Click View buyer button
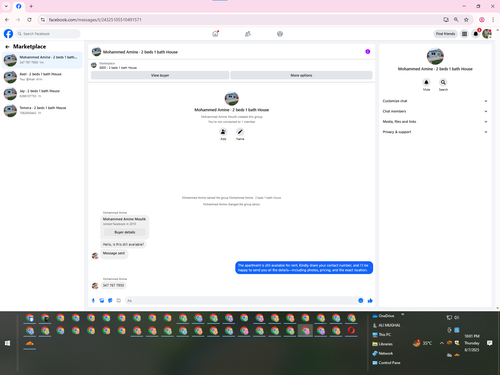The width and height of the screenshot is (500, 375). pyautogui.click(x=160, y=75)
